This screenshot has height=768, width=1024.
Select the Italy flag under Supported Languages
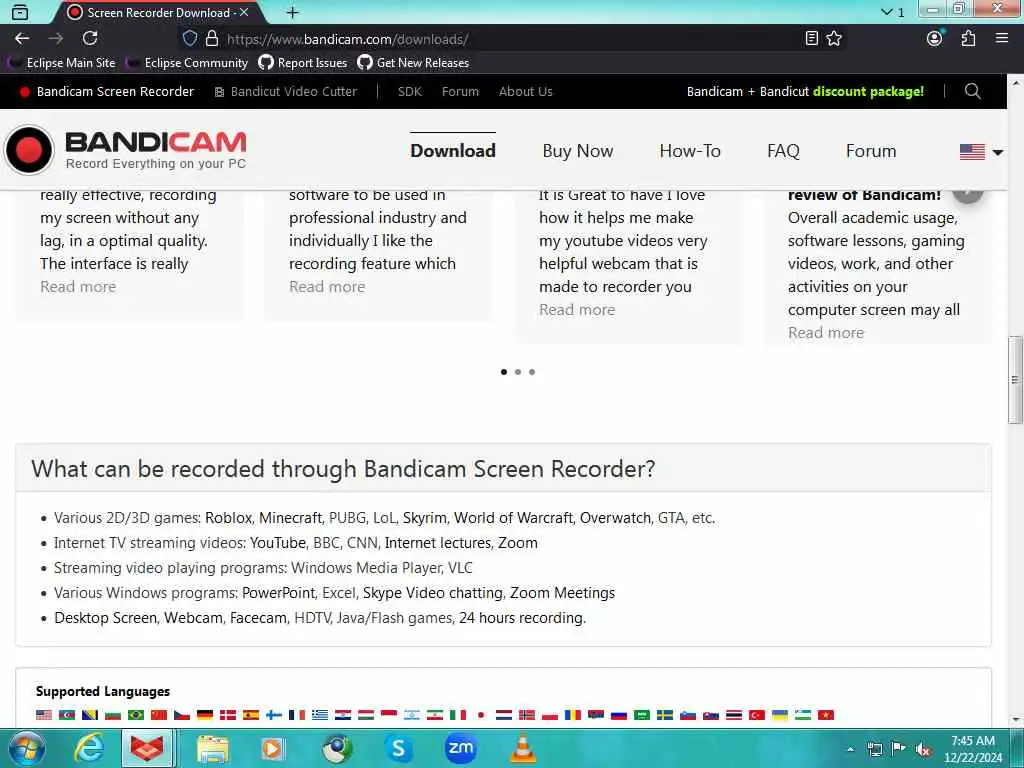pos(458,715)
